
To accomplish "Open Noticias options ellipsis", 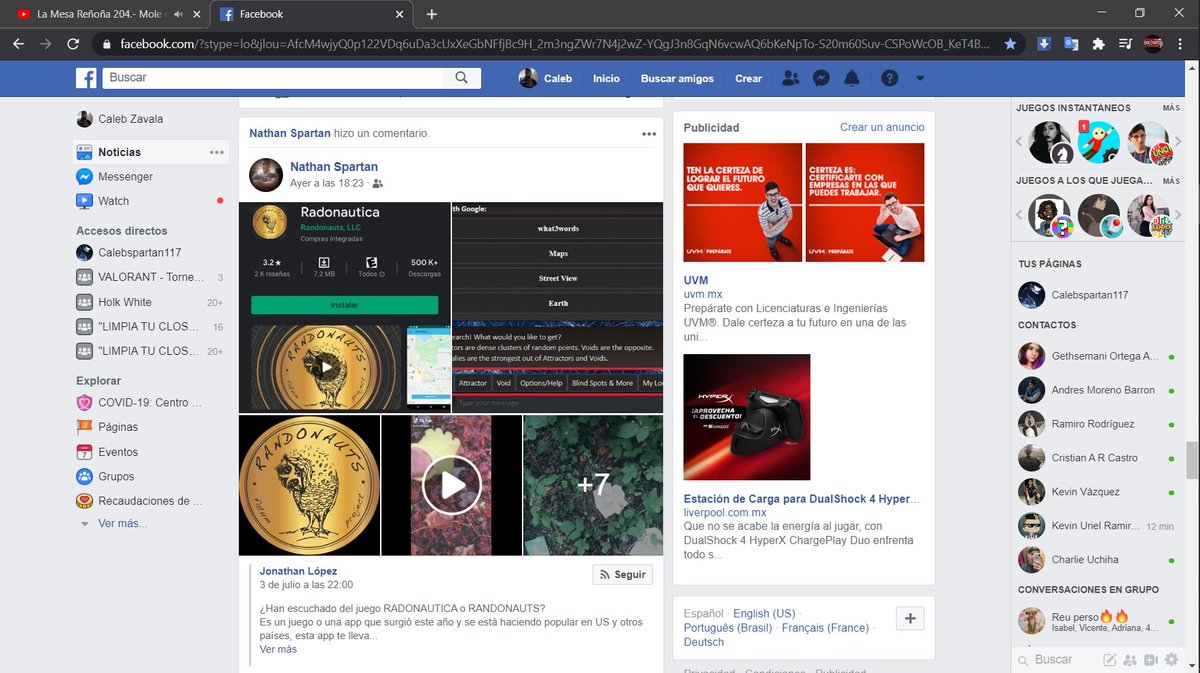I will pos(217,152).
